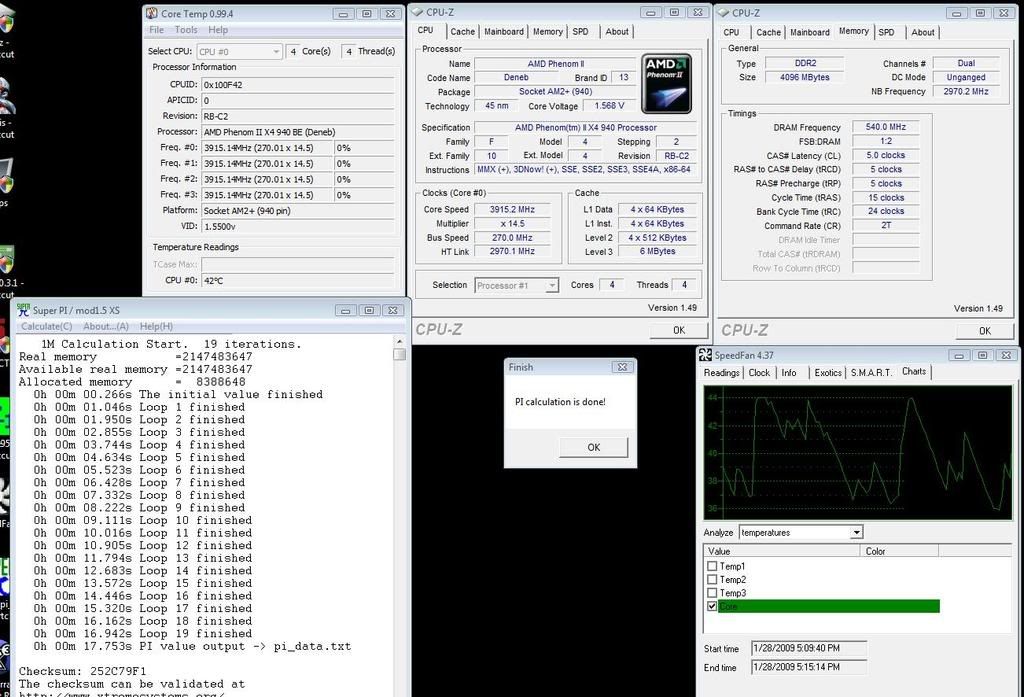The image size is (1024, 697).
Task: Open Help(H) menu in Super PI
Action: point(156,326)
